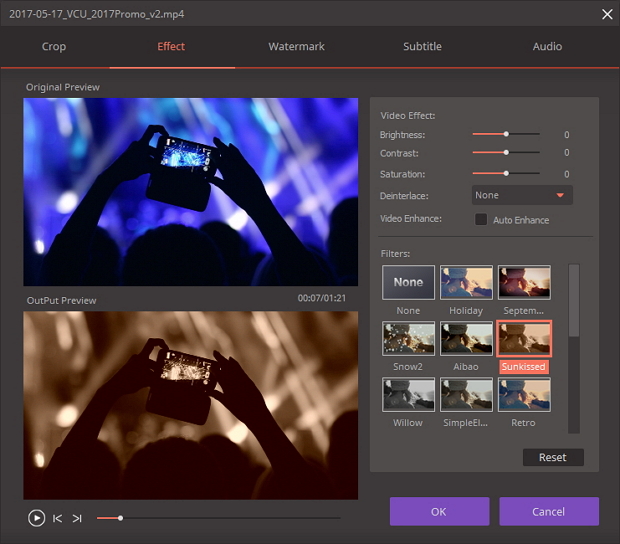The height and width of the screenshot is (544, 620).
Task: Enable the Auto Enhance checkbox
Action: click(481, 220)
